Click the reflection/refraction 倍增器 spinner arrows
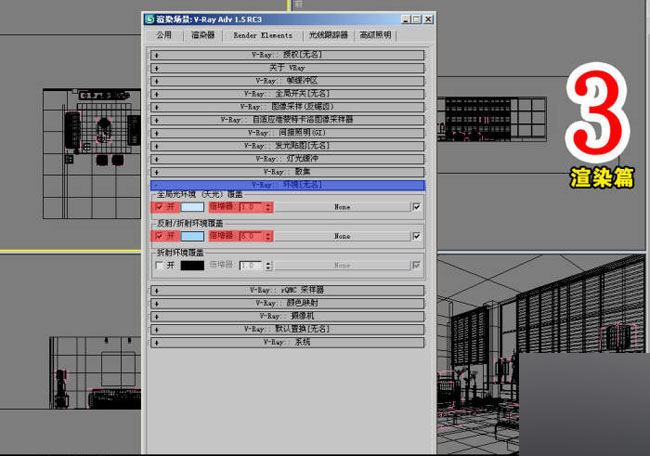 point(268,236)
